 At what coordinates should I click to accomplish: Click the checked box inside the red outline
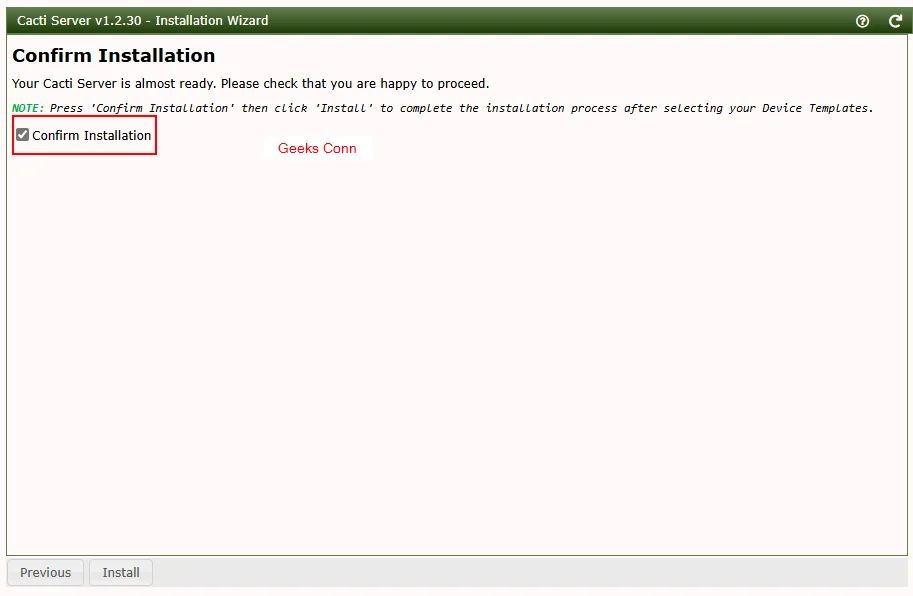coord(22,135)
